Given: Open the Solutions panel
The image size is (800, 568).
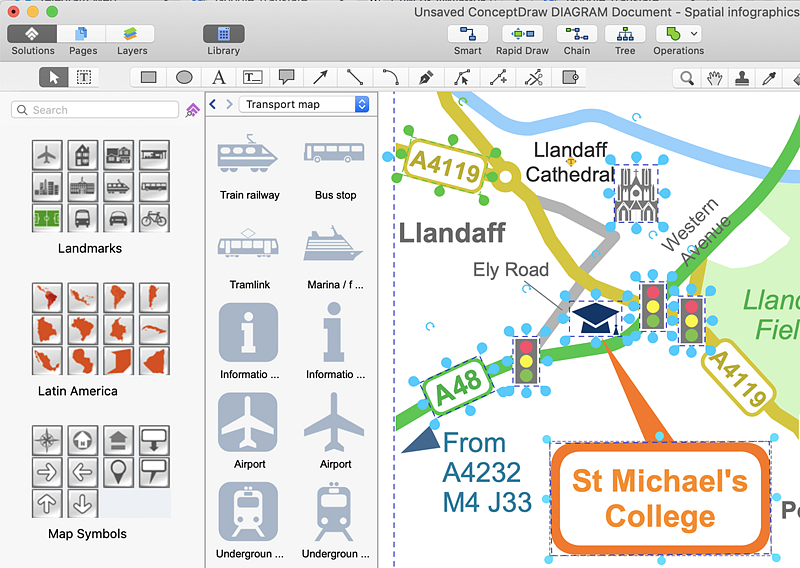Looking at the screenshot, I should pos(32,34).
